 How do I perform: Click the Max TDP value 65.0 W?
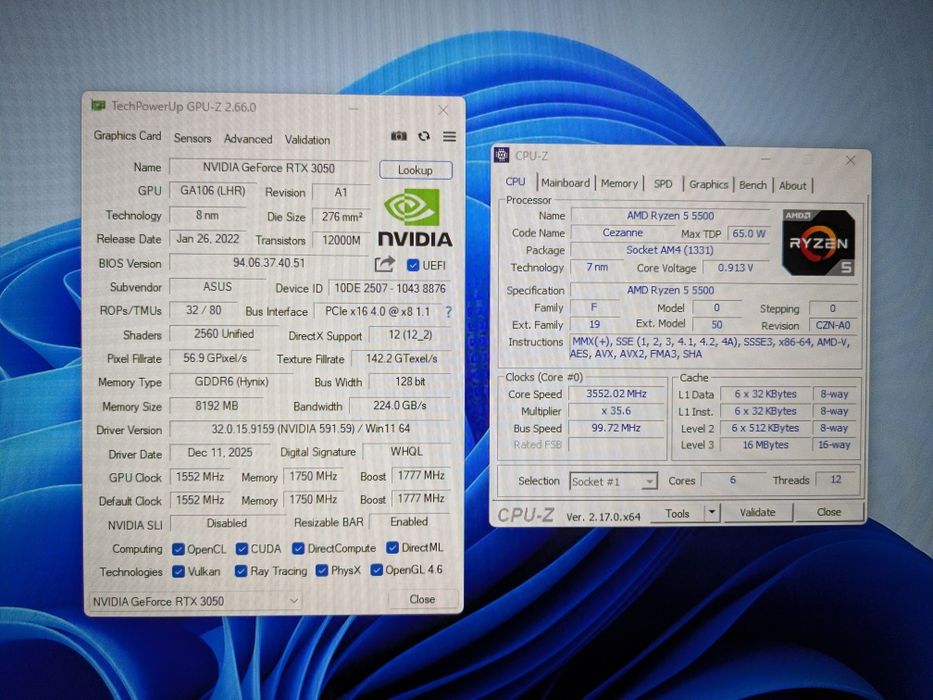[749, 233]
